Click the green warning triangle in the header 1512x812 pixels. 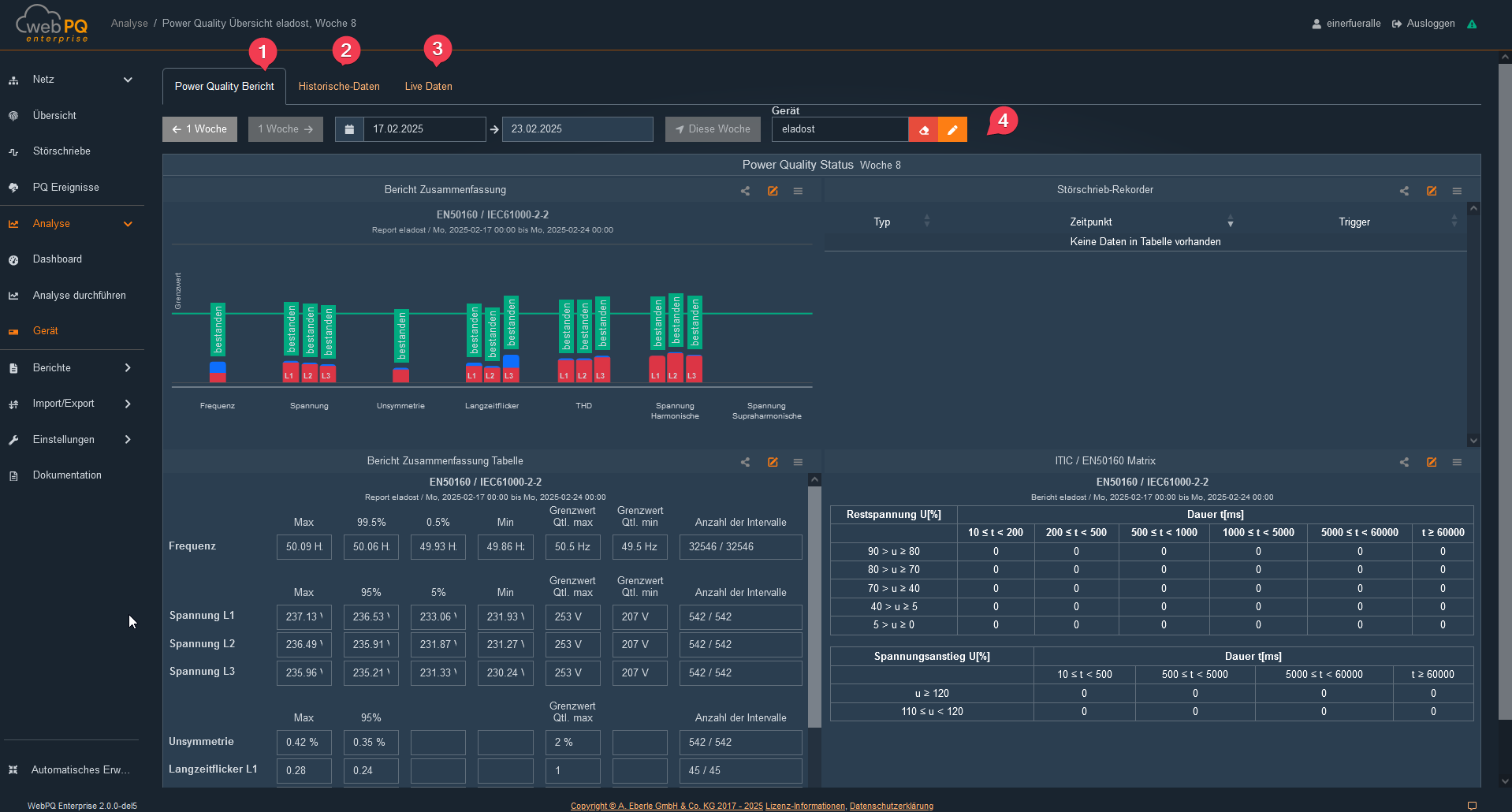[x=1472, y=24]
